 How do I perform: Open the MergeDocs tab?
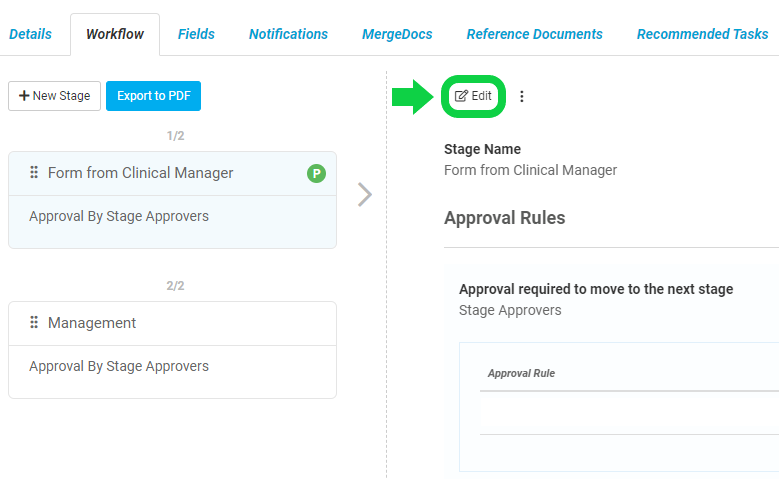(x=397, y=34)
